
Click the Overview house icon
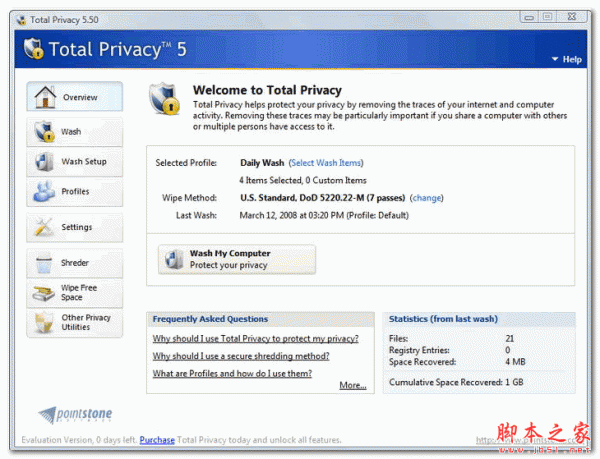pyautogui.click(x=45, y=97)
